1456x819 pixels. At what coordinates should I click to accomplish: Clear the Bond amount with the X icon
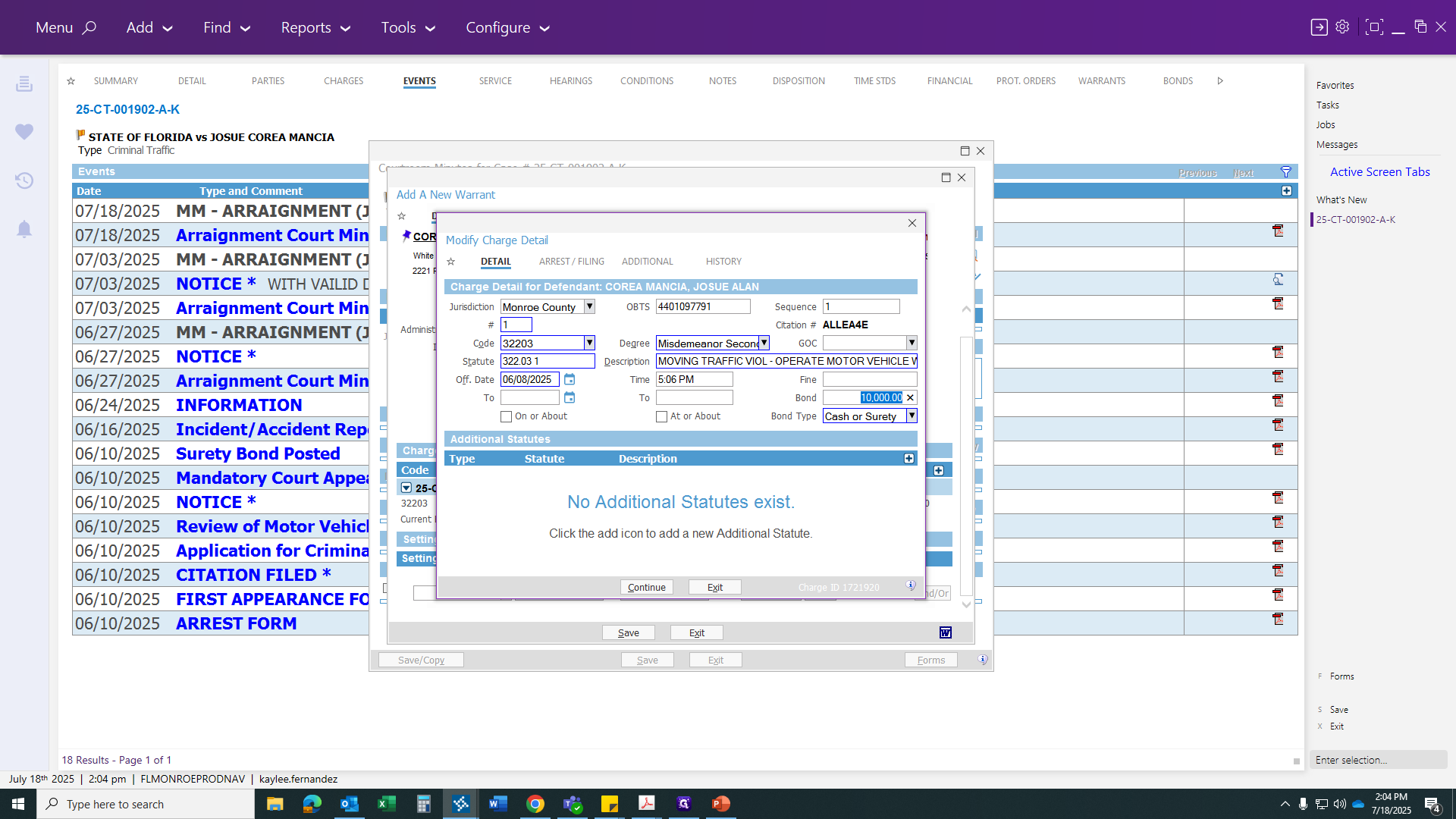coord(910,397)
